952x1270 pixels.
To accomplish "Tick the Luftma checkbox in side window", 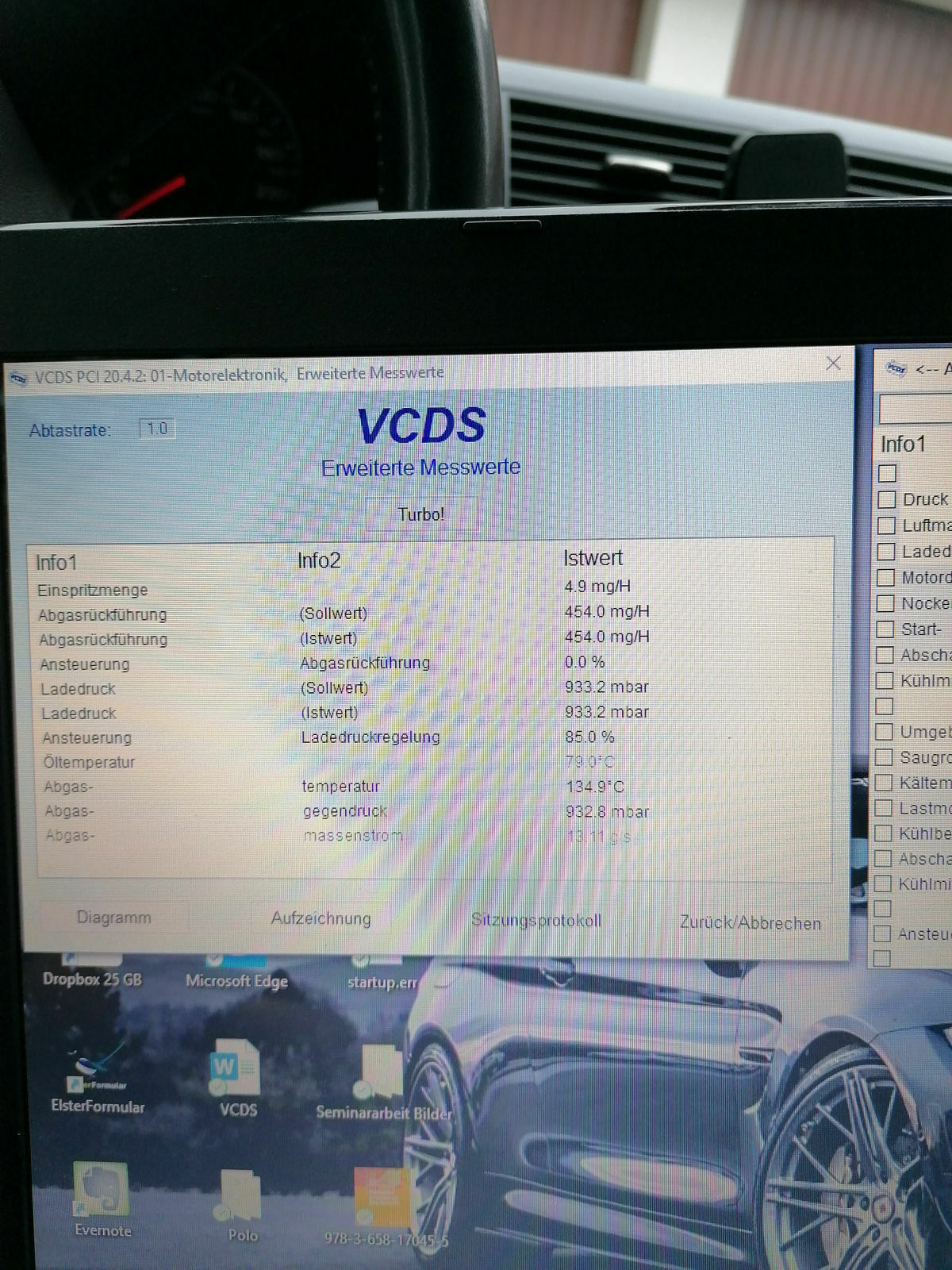I will coord(886,525).
